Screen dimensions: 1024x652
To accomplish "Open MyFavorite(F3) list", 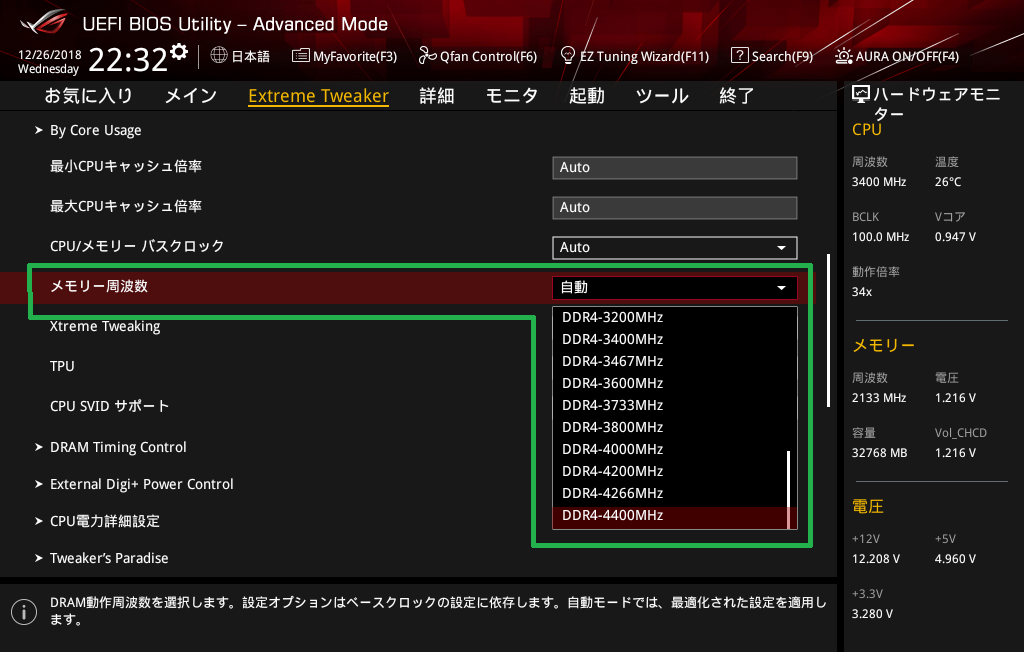I will click(344, 56).
